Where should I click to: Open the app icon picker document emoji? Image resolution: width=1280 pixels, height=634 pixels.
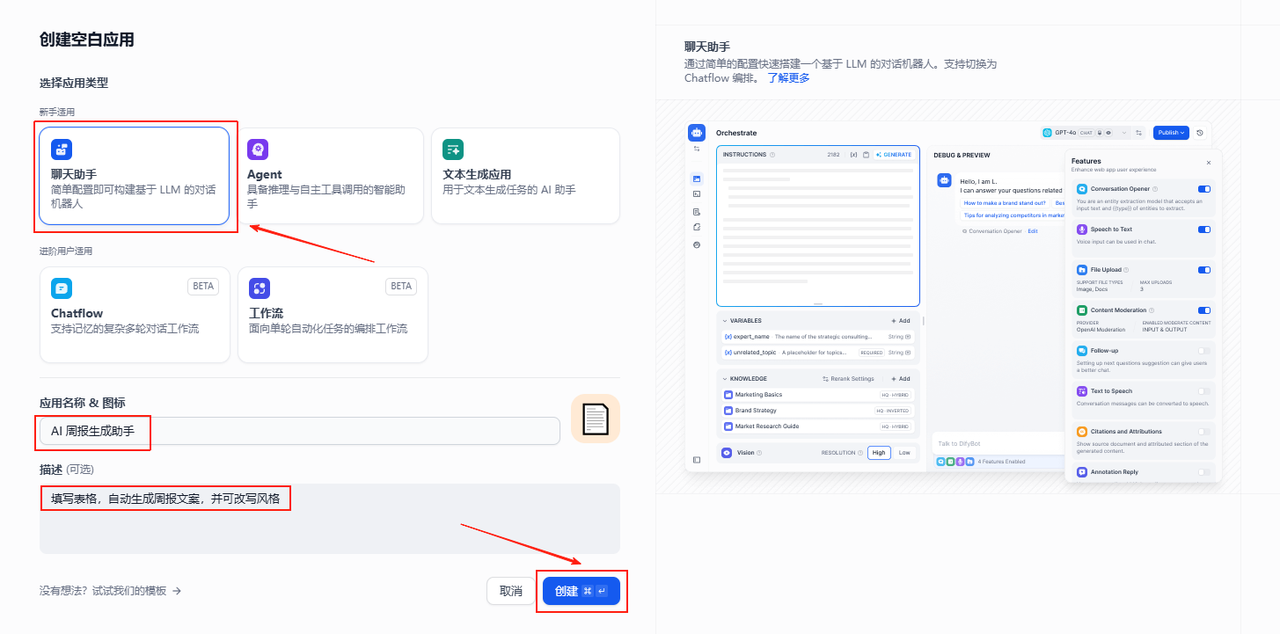(595, 419)
